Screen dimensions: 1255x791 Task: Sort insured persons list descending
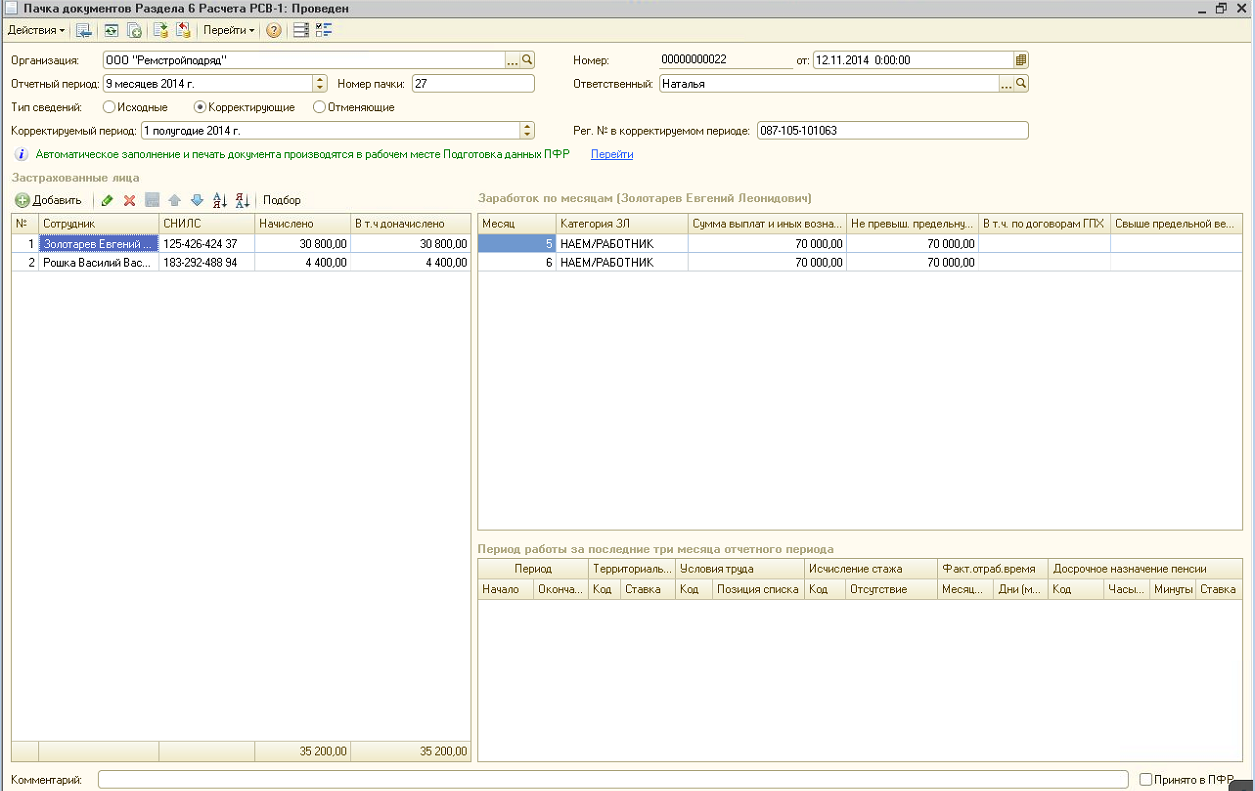coord(242,200)
